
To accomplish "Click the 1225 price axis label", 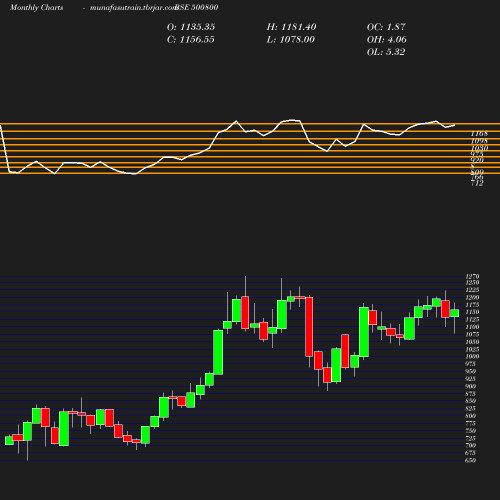I will pos(472,290).
